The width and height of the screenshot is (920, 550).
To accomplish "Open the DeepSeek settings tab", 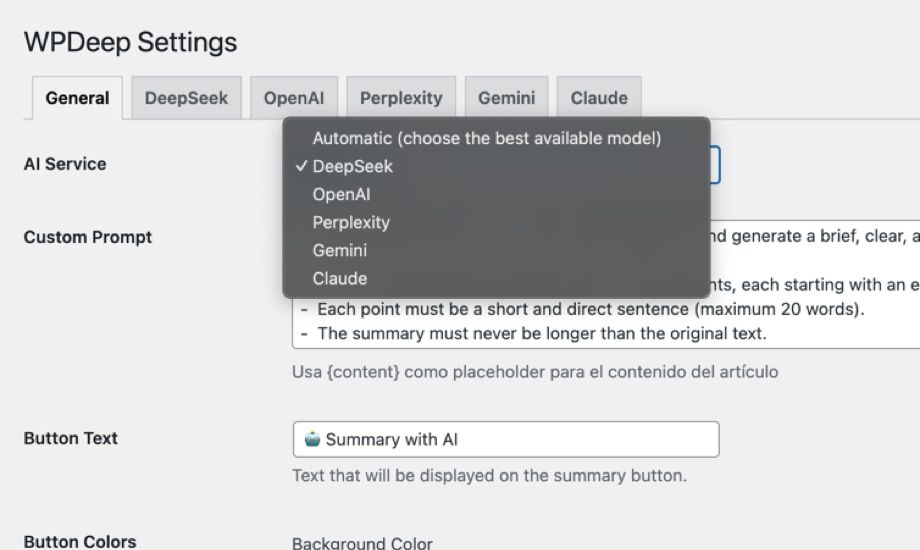I will (x=186, y=98).
